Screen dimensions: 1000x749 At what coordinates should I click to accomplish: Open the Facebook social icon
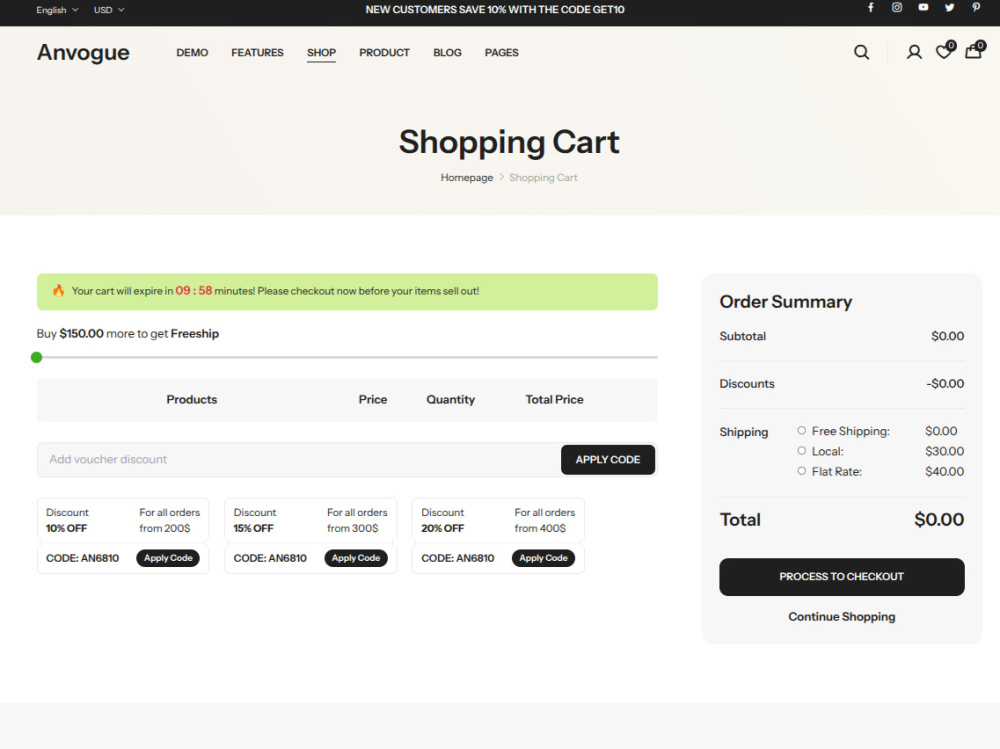coord(871,8)
